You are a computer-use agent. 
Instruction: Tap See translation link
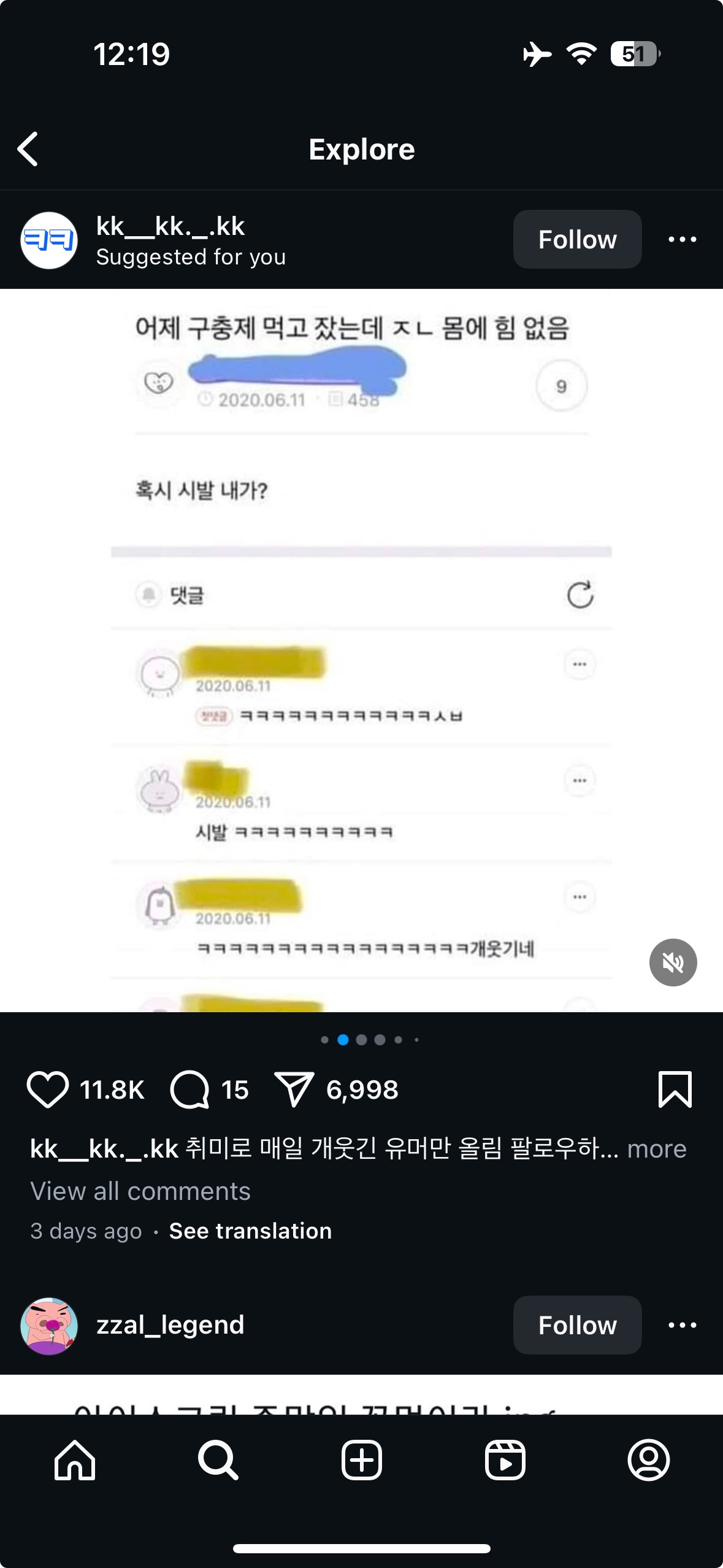tap(250, 1231)
